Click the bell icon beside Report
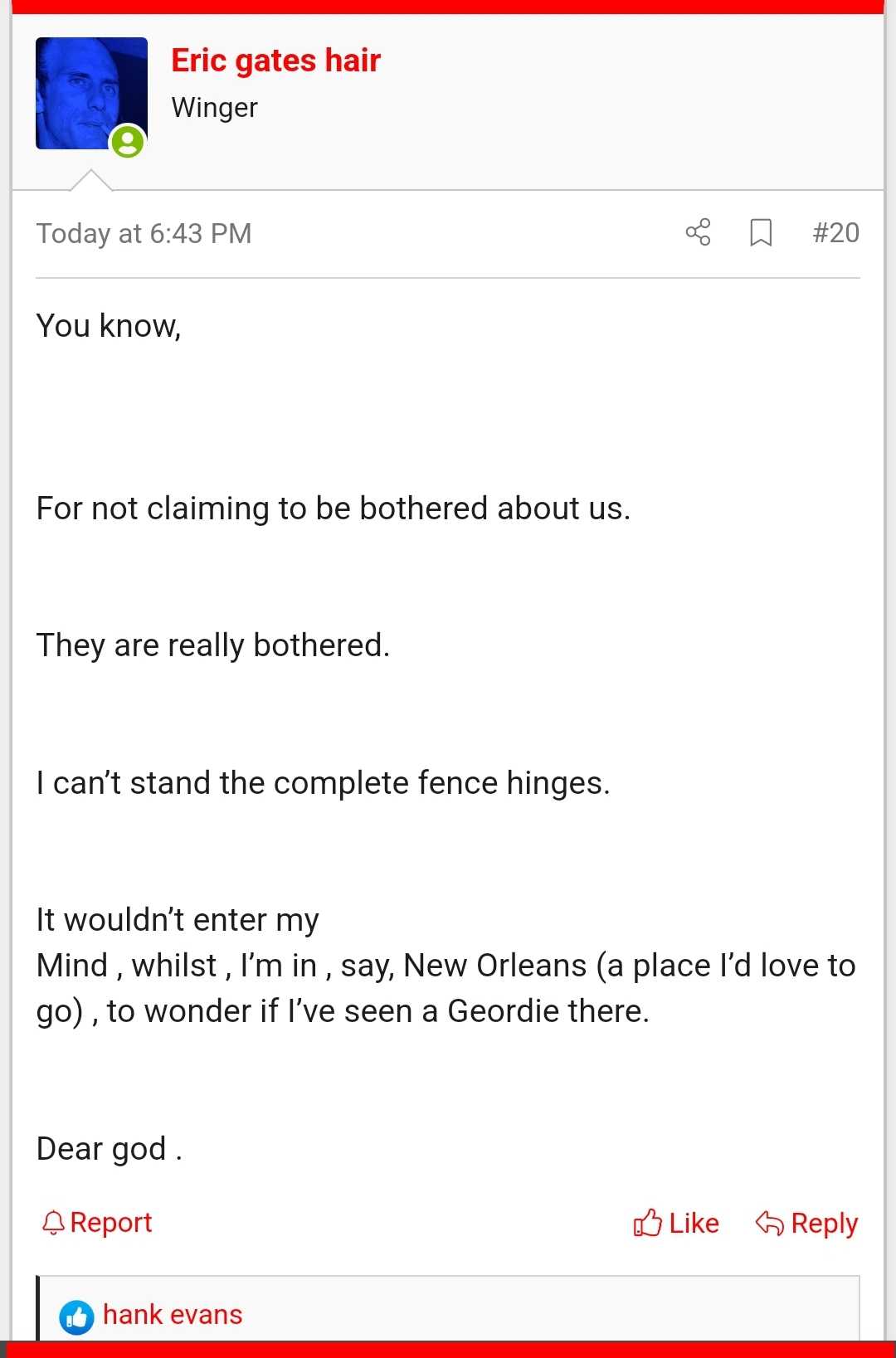Image resolution: width=896 pixels, height=1358 pixels. click(x=53, y=1223)
